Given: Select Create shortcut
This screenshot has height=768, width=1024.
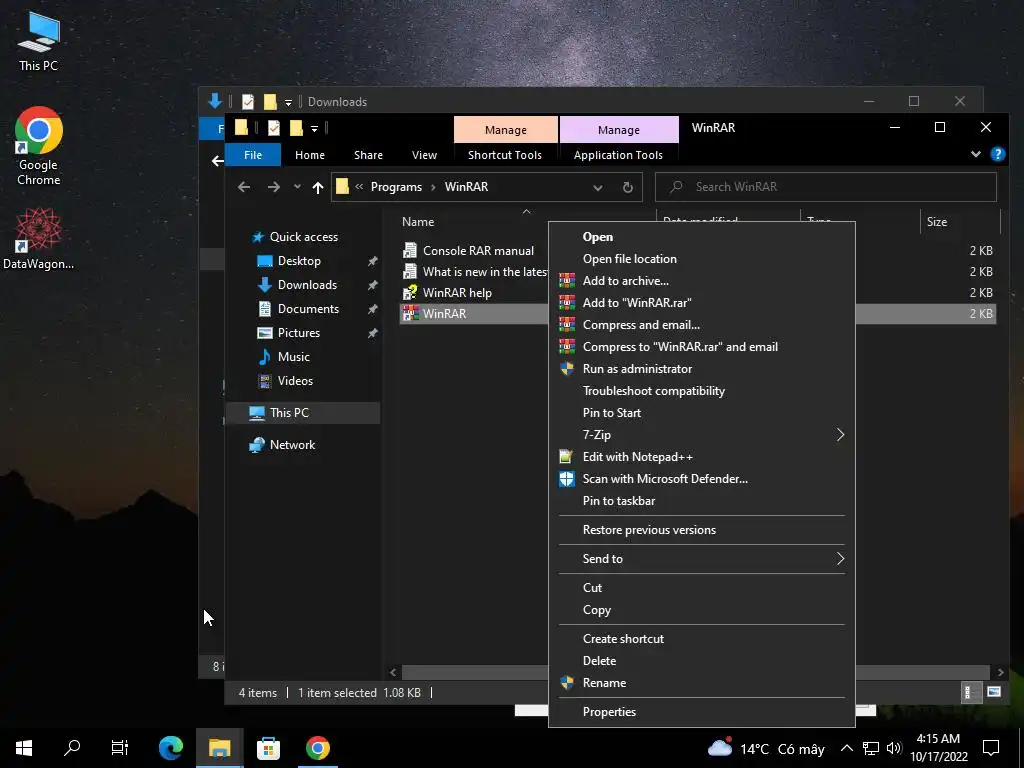Looking at the screenshot, I should tap(702, 639).
